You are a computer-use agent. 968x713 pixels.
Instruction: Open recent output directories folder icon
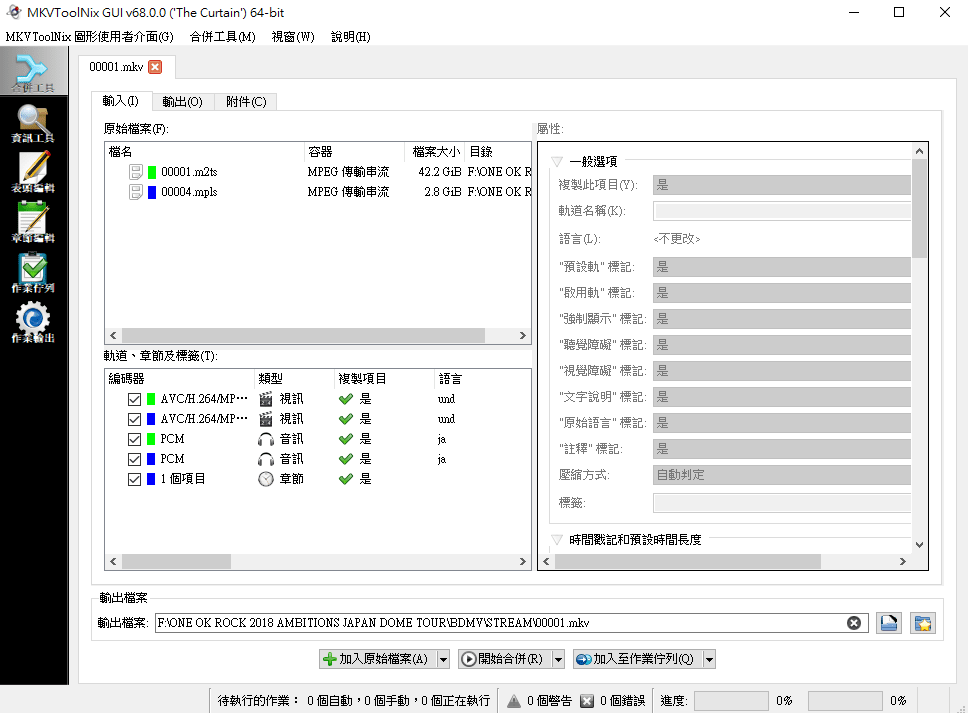tap(923, 623)
